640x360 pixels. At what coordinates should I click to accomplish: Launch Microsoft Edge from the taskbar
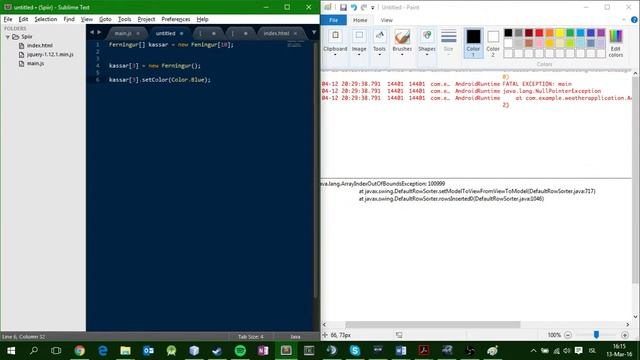point(102,351)
